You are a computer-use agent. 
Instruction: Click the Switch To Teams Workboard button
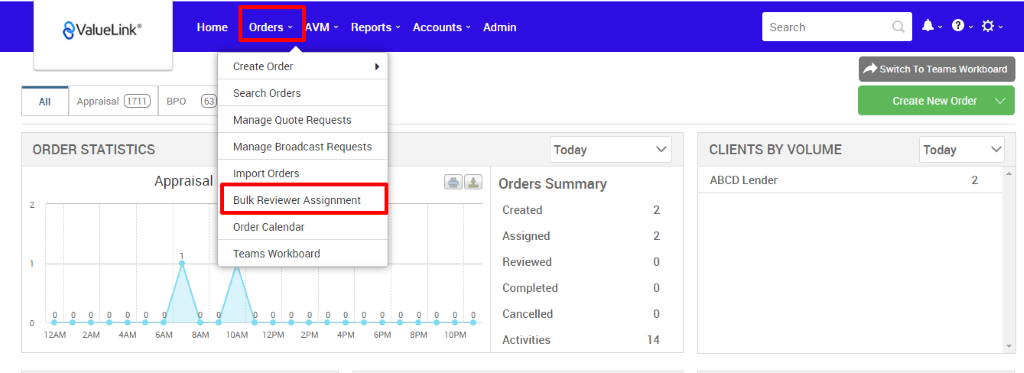point(937,69)
